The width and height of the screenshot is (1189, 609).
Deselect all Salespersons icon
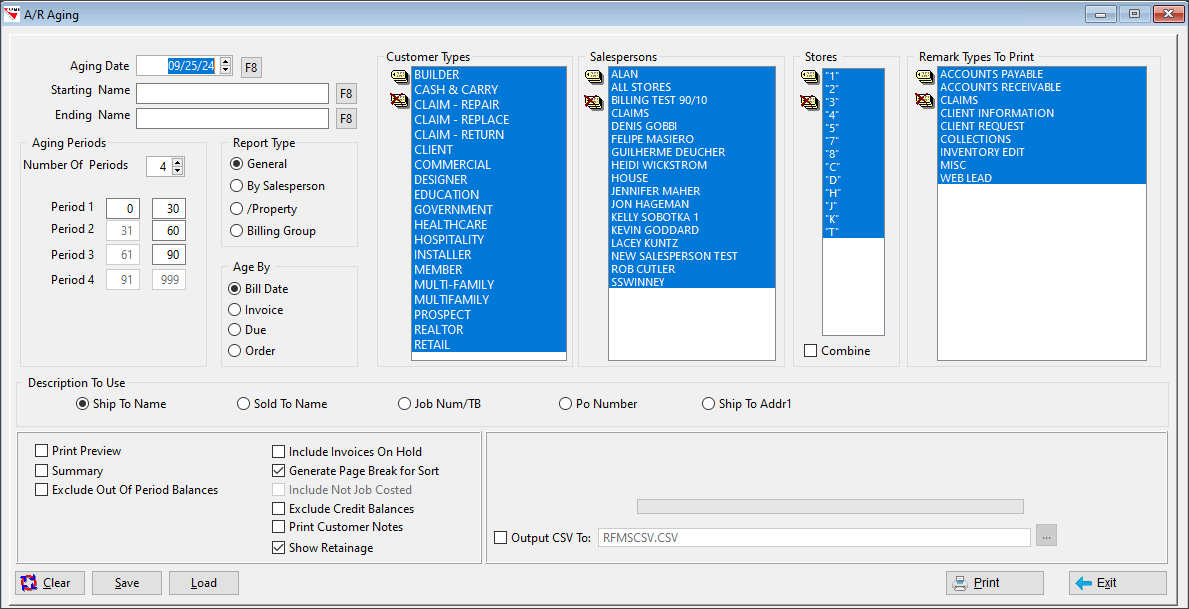coord(594,100)
